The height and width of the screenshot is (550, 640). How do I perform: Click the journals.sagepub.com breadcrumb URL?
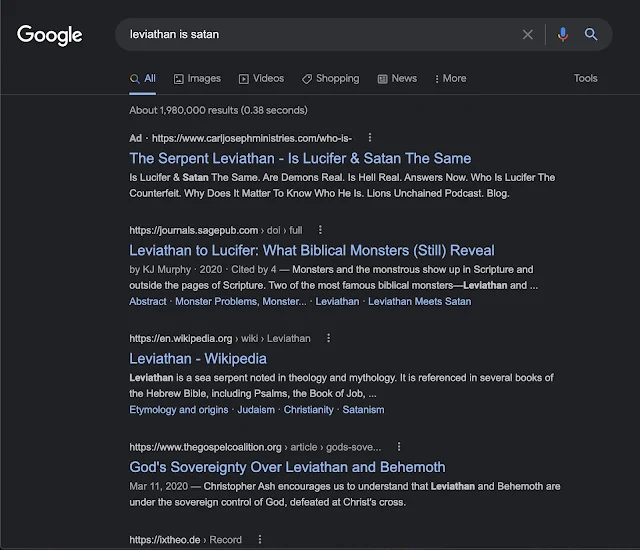pyautogui.click(x=216, y=231)
